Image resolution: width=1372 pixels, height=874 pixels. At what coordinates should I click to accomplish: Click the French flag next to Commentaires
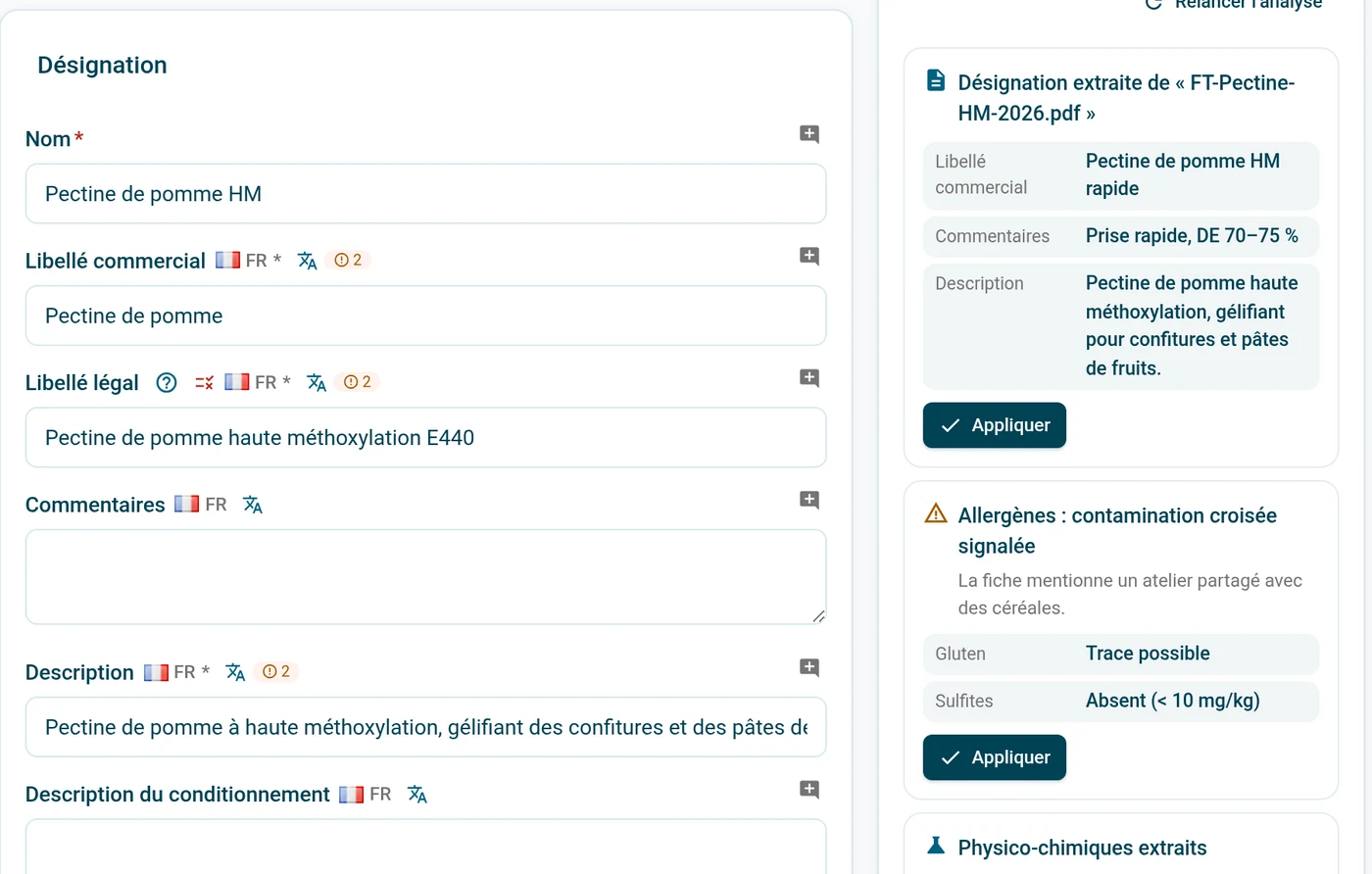tap(186, 504)
